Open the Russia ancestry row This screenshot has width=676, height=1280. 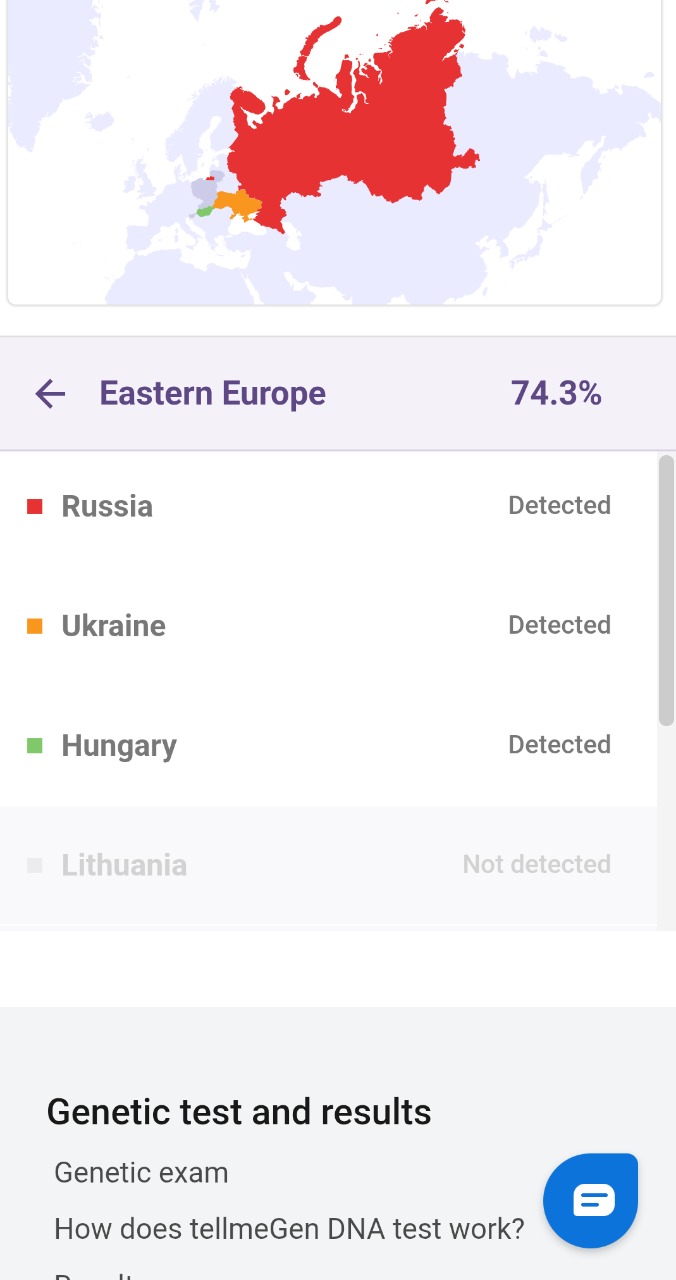tap(328, 506)
